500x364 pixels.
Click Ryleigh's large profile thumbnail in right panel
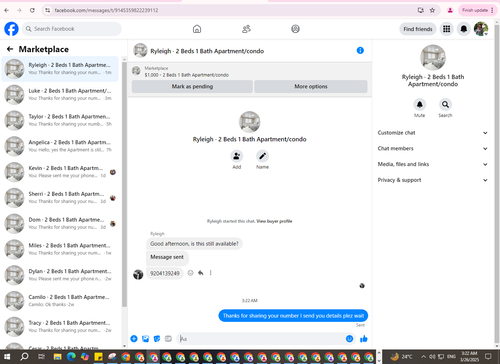coord(433,58)
